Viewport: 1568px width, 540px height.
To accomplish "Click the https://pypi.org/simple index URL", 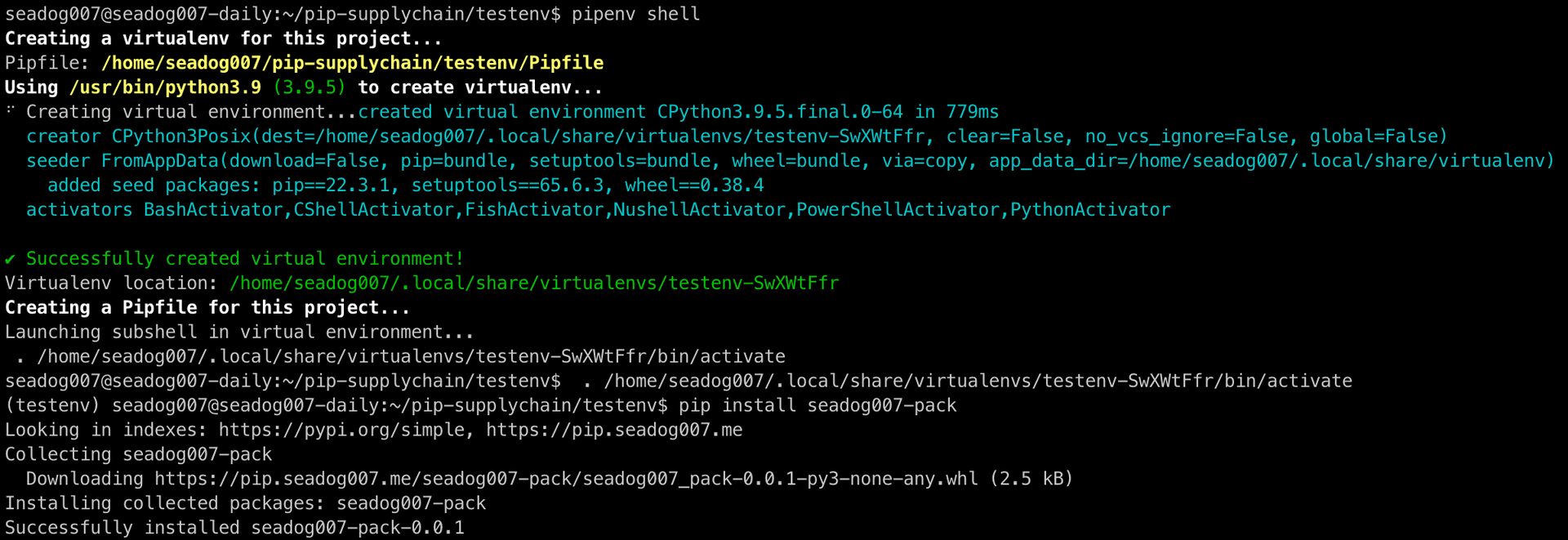I will pyautogui.click(x=341, y=430).
